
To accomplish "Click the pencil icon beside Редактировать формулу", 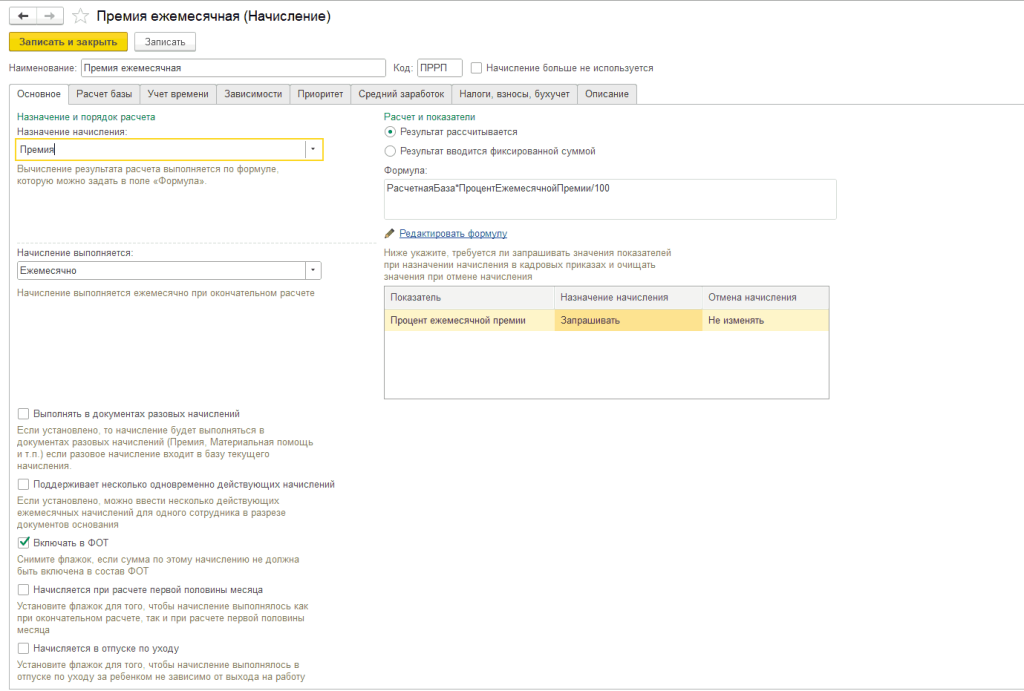I will 390,233.
